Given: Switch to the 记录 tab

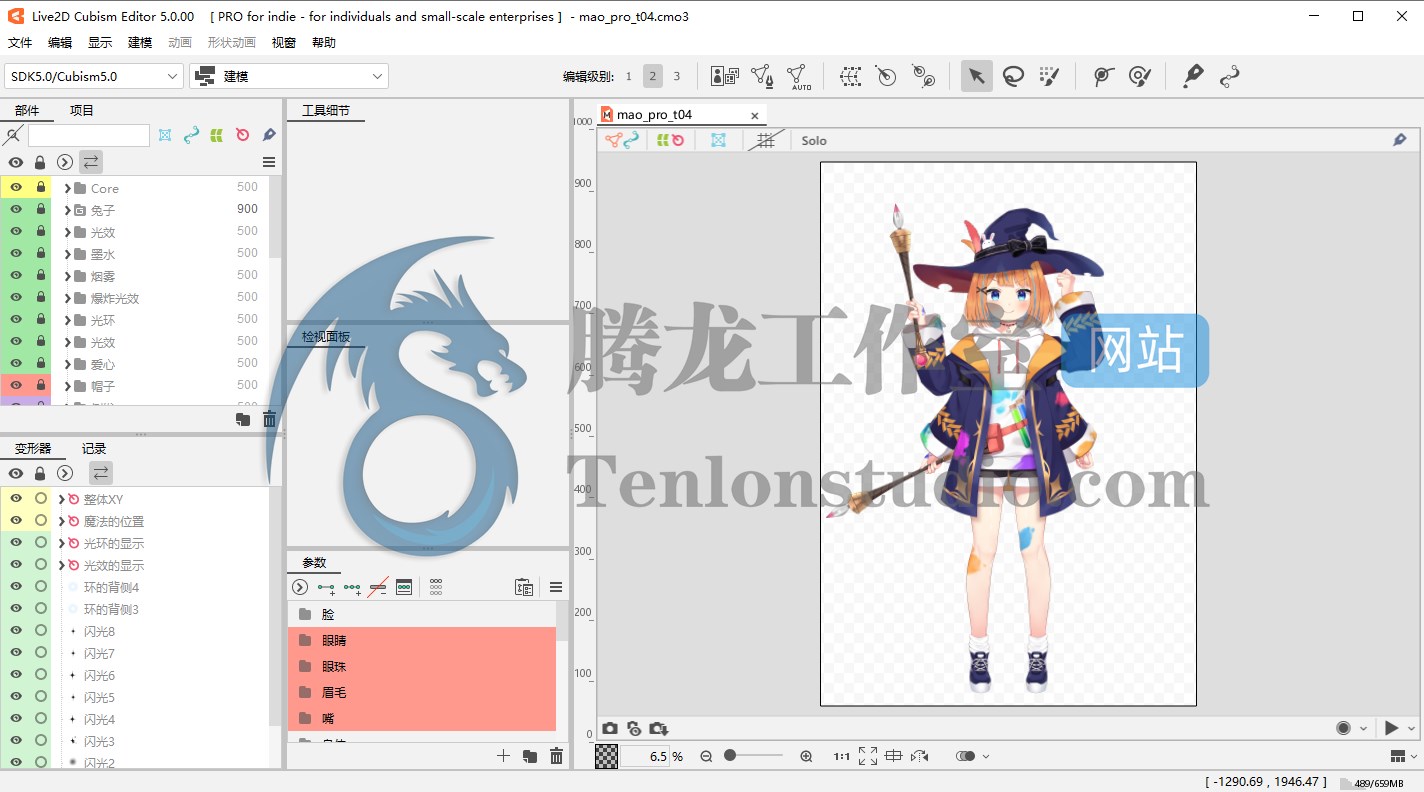Looking at the screenshot, I should pos(94,449).
